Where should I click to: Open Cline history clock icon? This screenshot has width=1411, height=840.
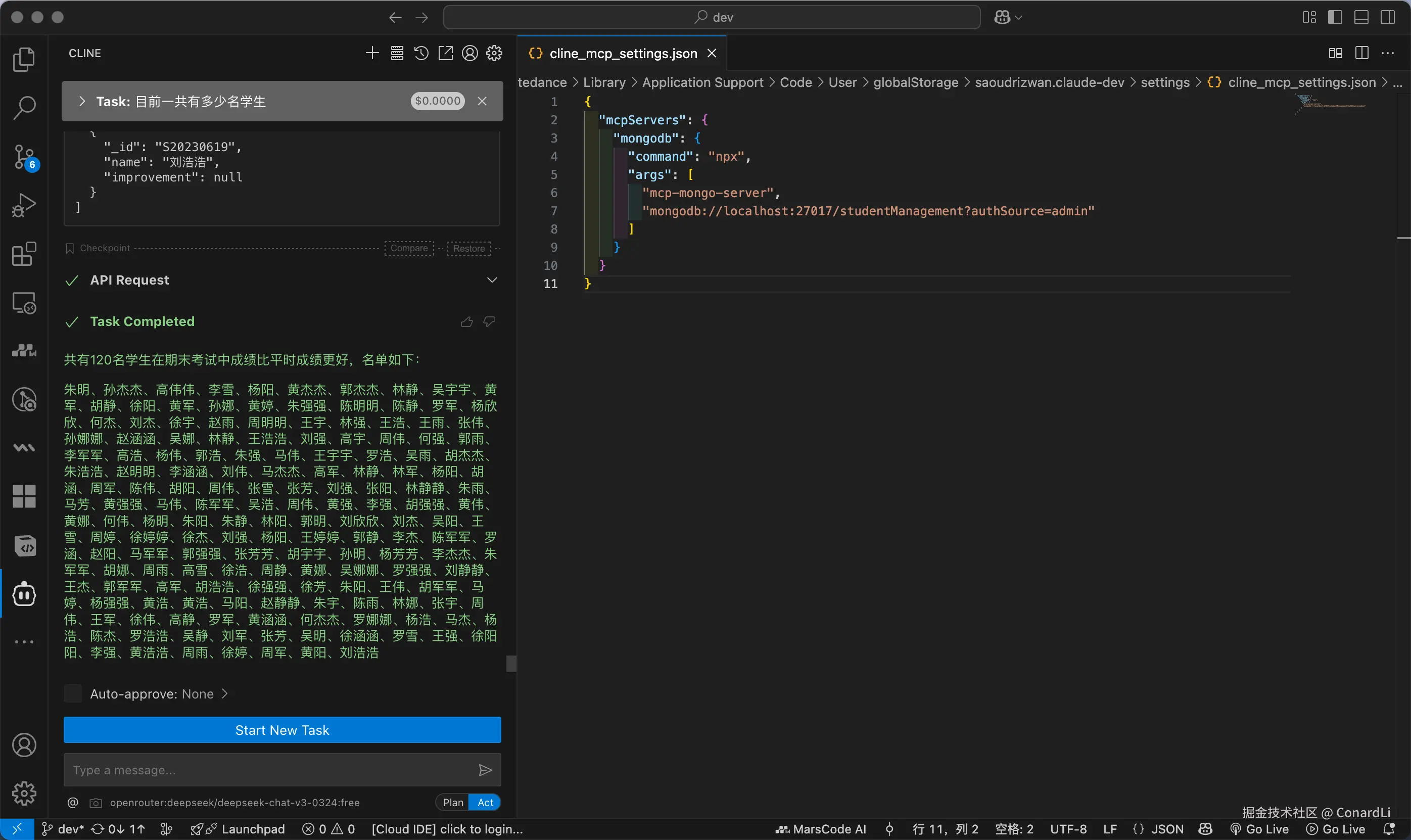(421, 53)
